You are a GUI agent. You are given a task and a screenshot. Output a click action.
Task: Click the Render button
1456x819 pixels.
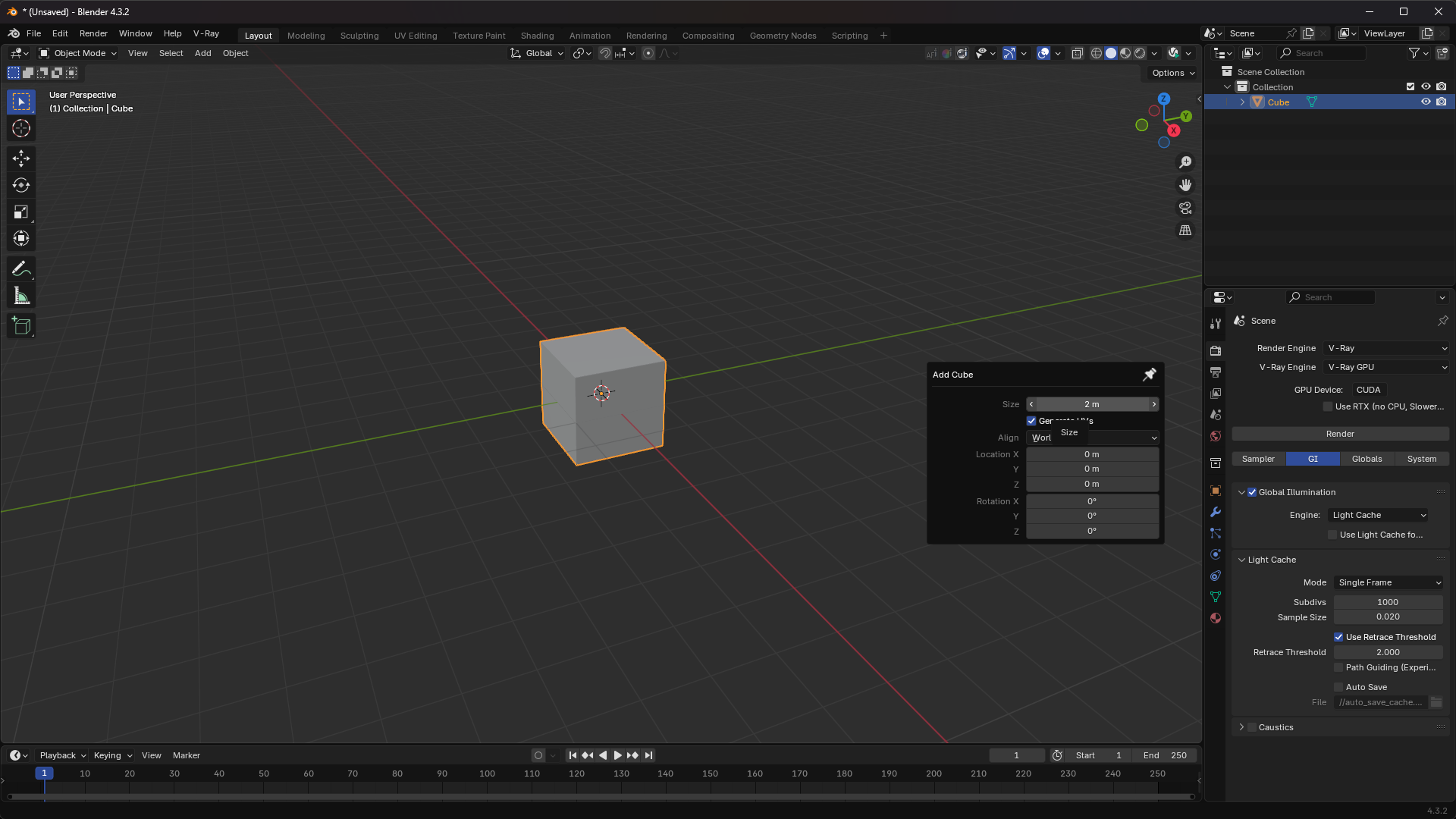click(x=1340, y=434)
